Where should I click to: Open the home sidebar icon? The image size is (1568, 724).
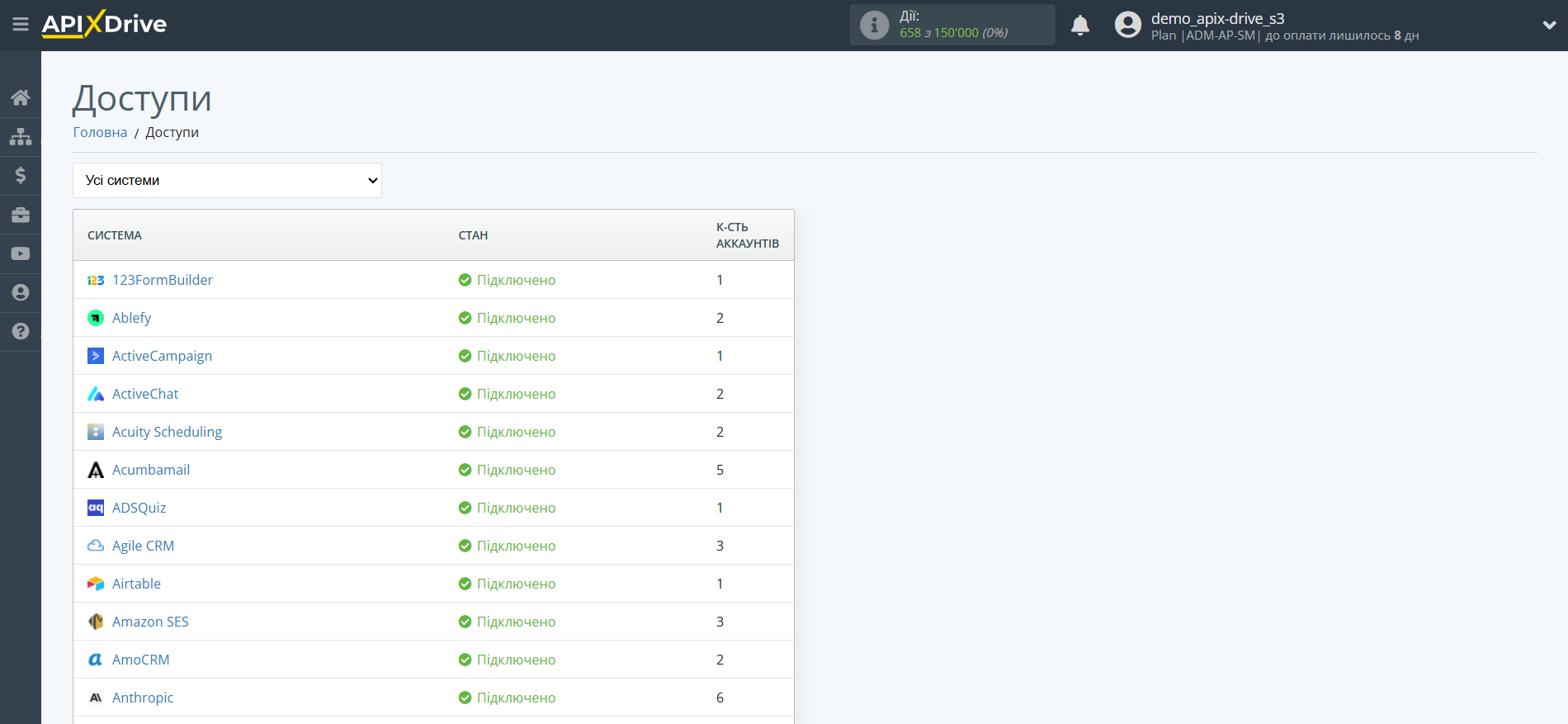pyautogui.click(x=21, y=97)
